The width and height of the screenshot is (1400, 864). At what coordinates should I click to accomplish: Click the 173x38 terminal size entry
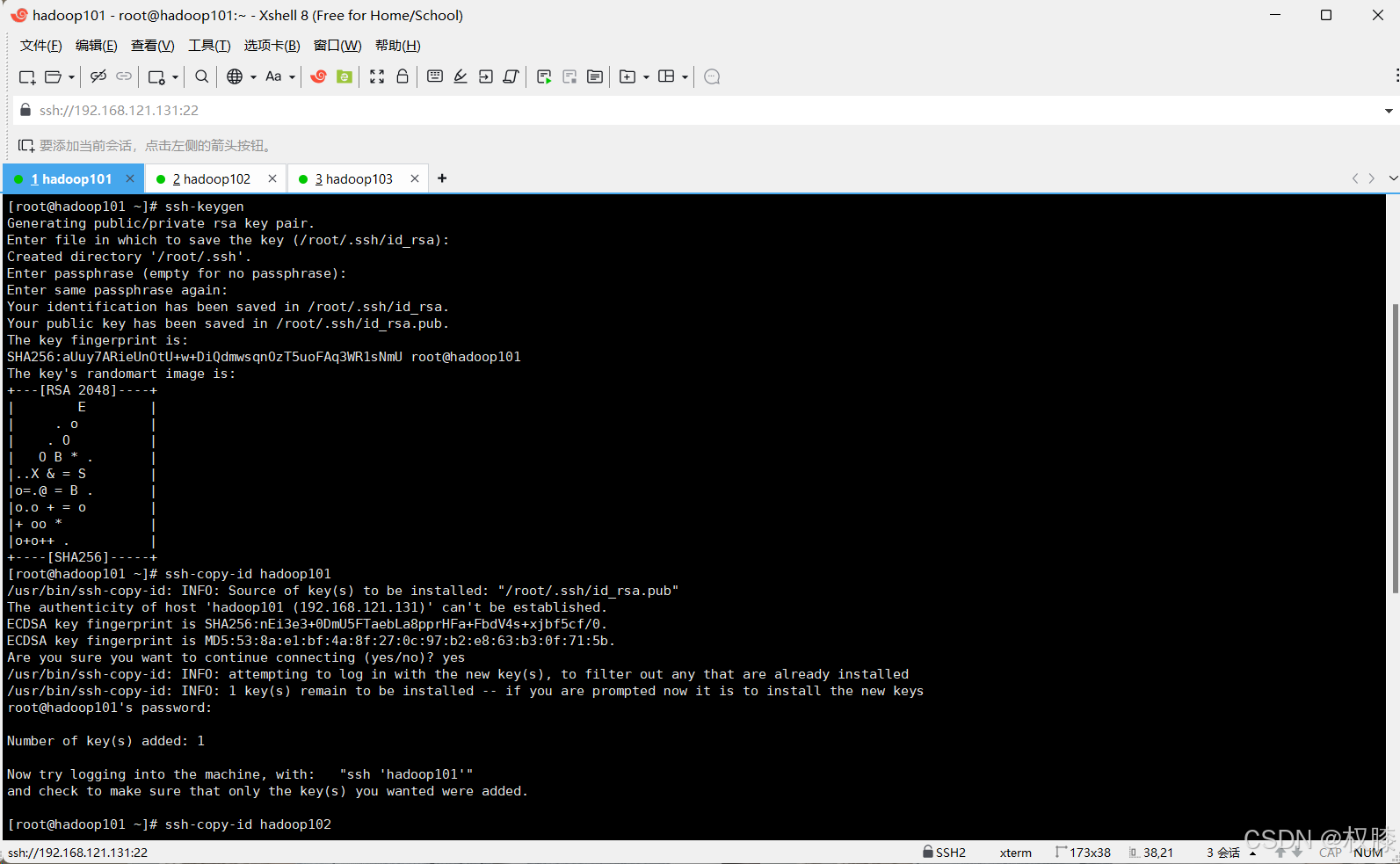(1084, 853)
